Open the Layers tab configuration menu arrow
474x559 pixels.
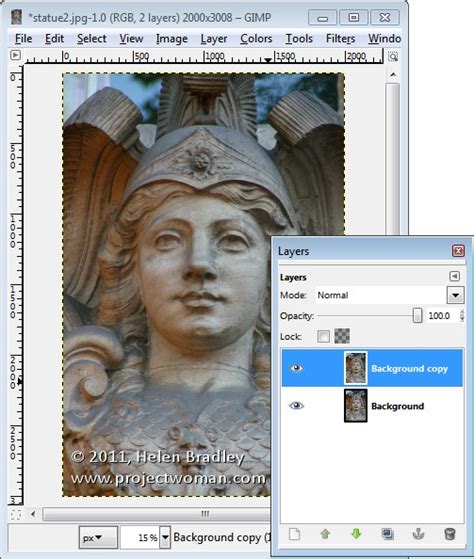454,276
